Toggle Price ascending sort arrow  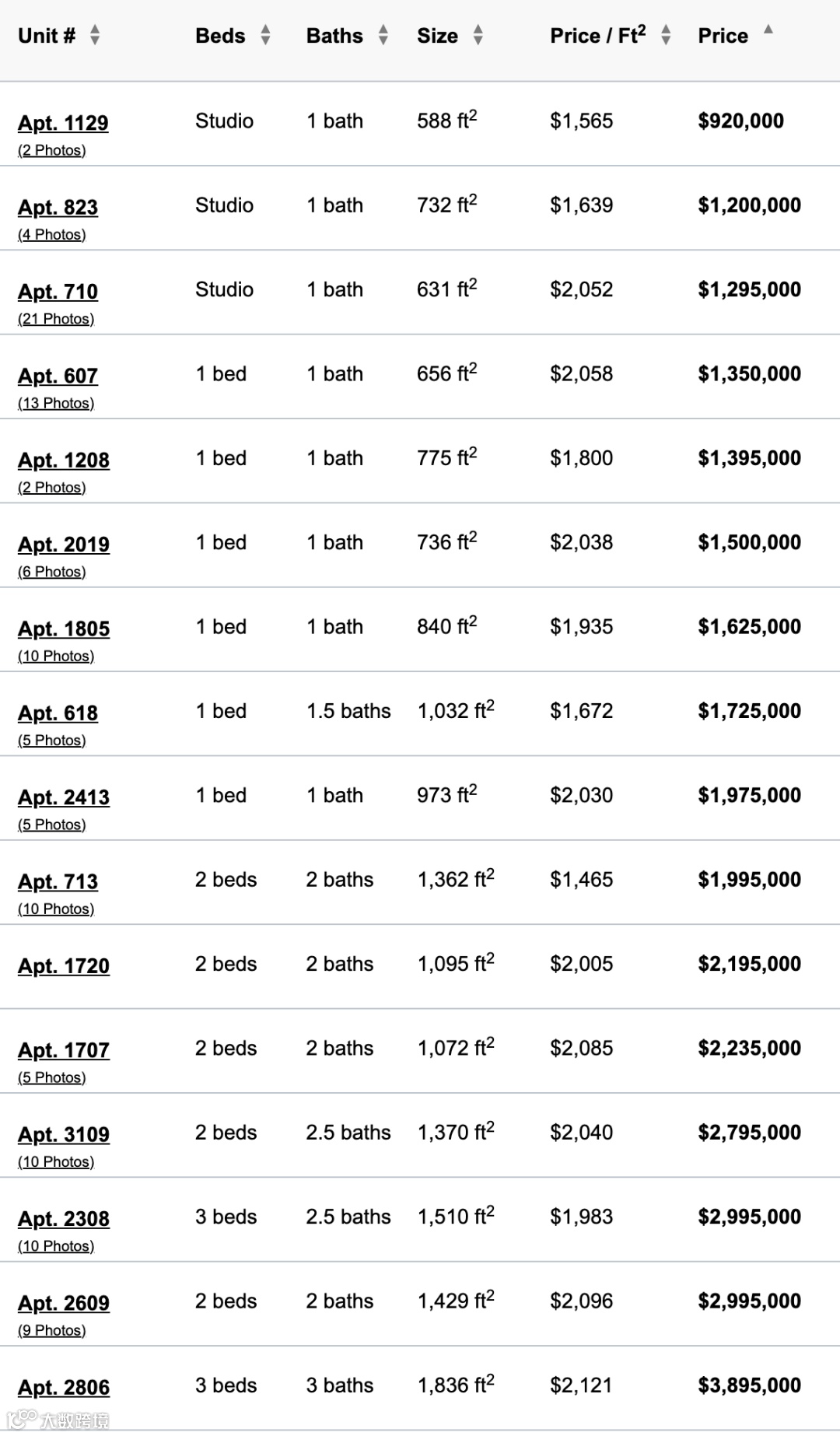768,30
